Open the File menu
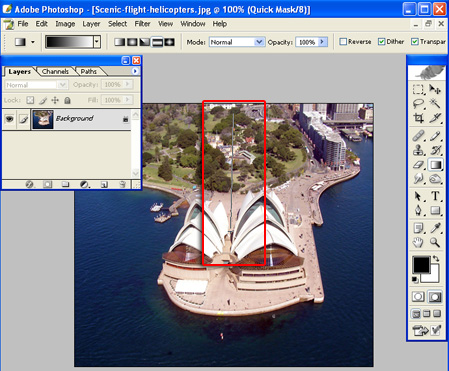Image resolution: width=449 pixels, height=371 pixels. click(x=23, y=24)
